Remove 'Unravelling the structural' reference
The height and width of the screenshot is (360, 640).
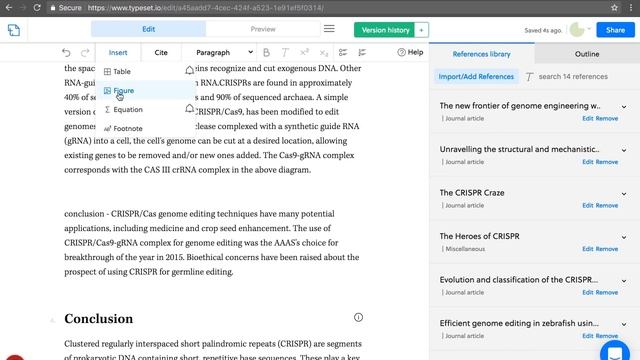click(x=607, y=162)
